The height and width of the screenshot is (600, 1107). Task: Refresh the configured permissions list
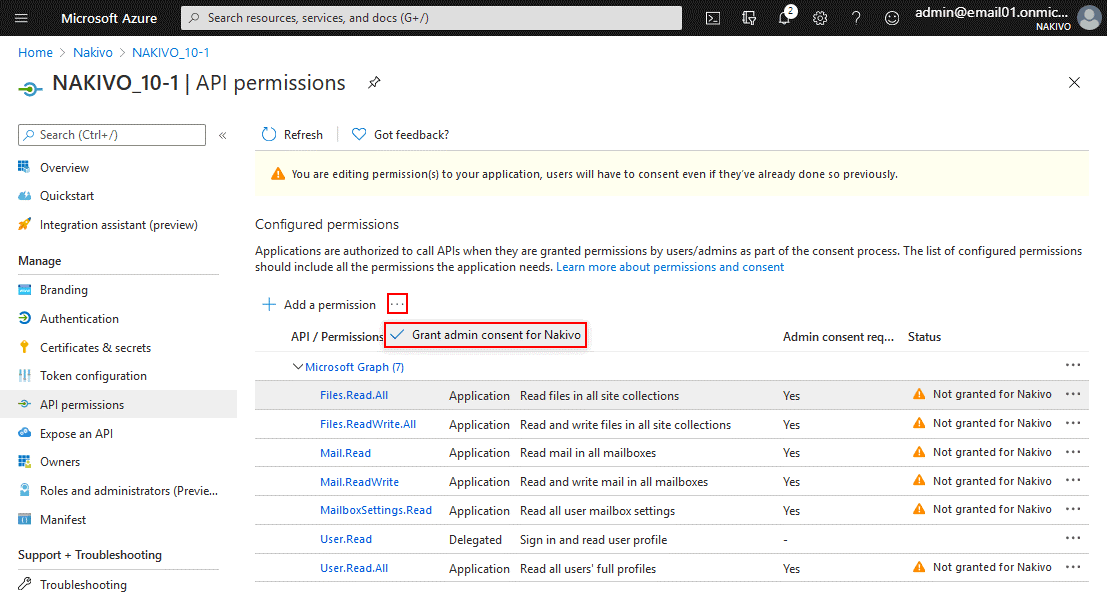tap(291, 134)
